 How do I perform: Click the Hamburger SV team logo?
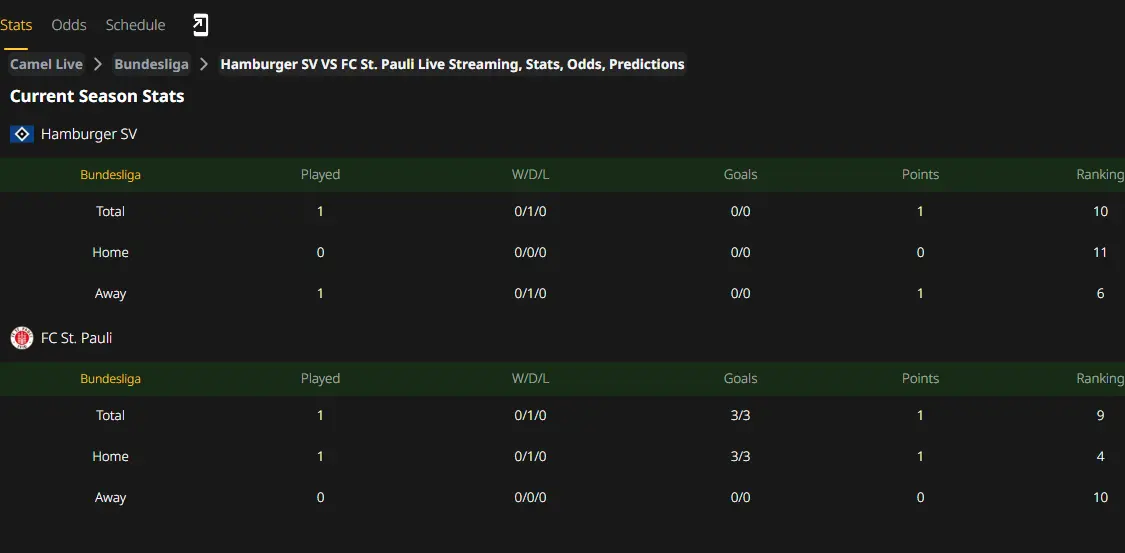22,134
